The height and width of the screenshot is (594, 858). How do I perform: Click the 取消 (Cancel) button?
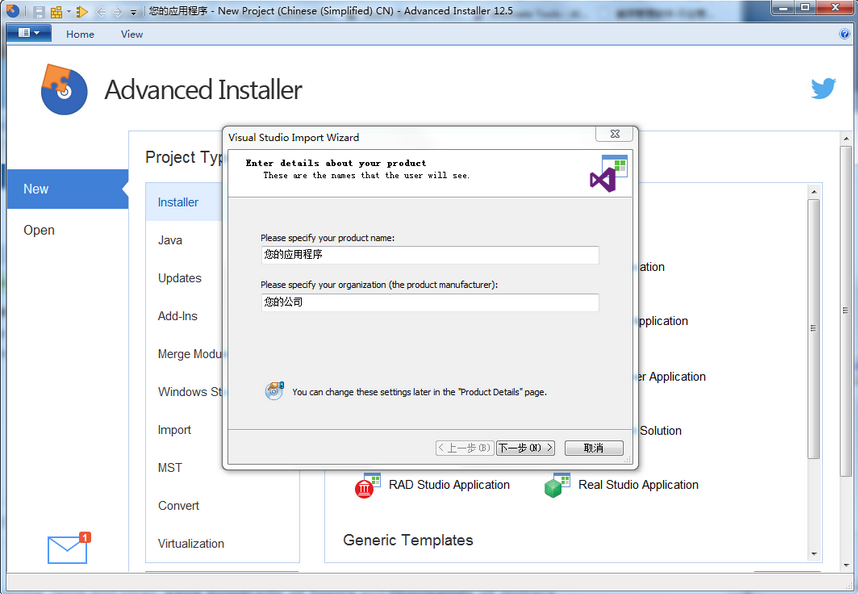point(593,447)
